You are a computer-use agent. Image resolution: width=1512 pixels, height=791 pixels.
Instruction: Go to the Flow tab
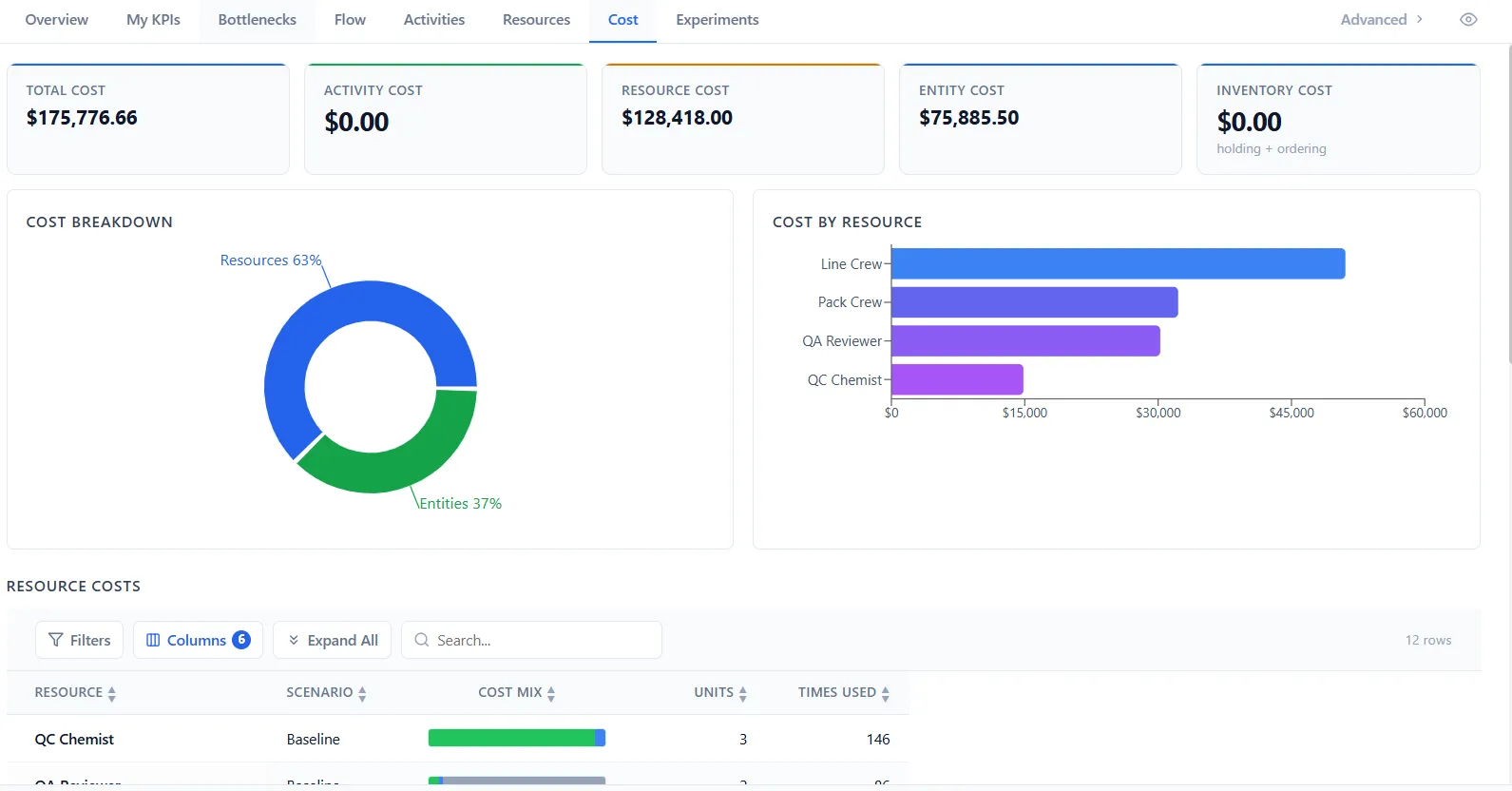tap(350, 20)
